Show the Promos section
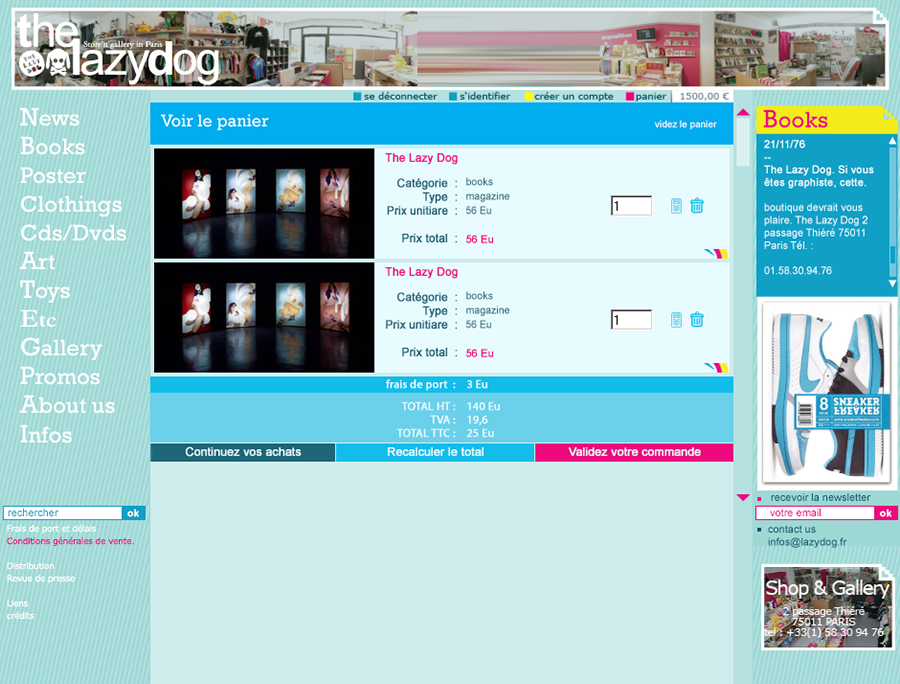900x684 pixels. coord(60,376)
